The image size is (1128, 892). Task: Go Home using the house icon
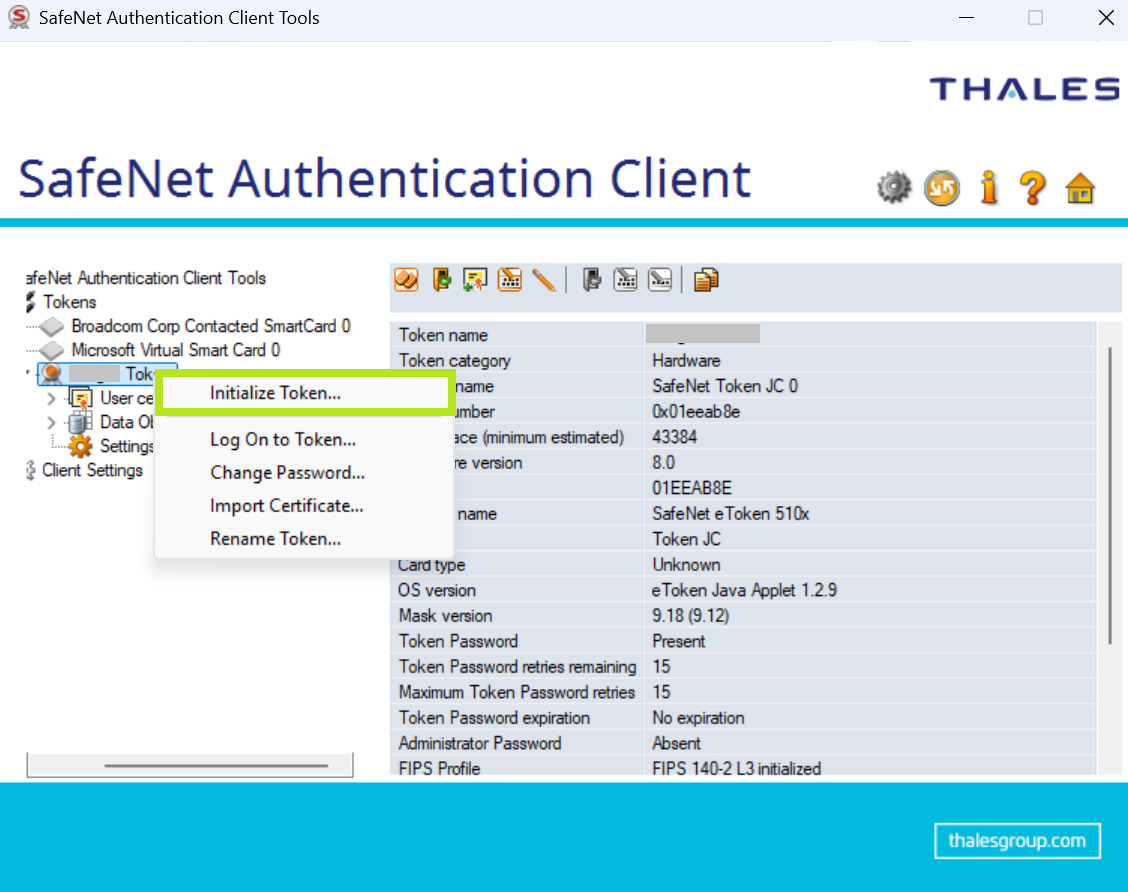1080,188
